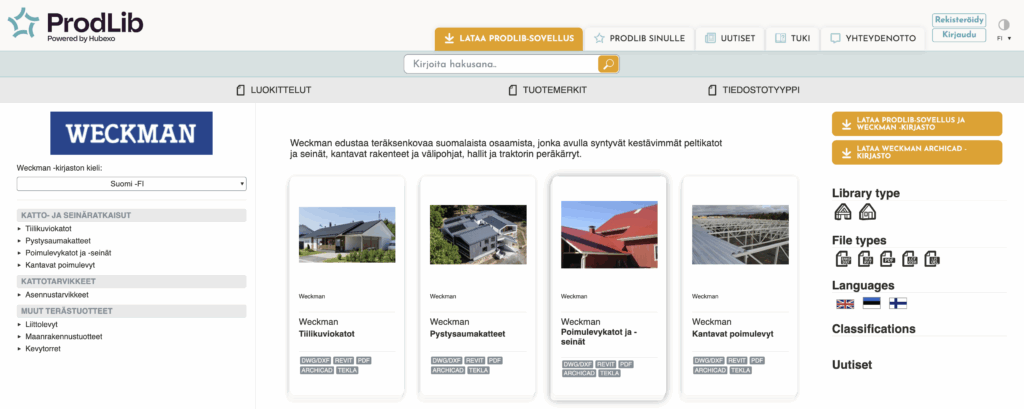The image size is (1024, 409).
Task: Choose the Estonian flag language
Action: tap(872, 303)
